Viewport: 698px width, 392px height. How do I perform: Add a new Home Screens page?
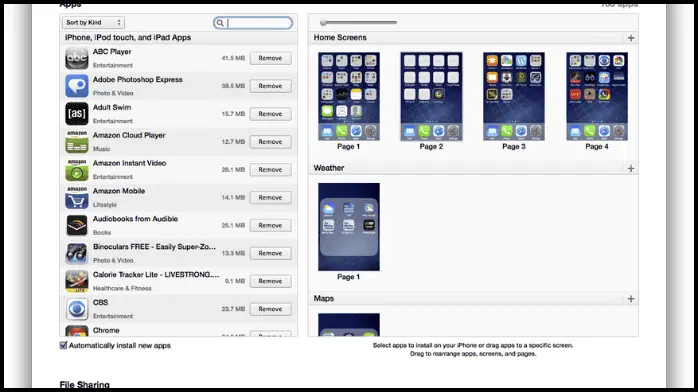tap(631, 38)
